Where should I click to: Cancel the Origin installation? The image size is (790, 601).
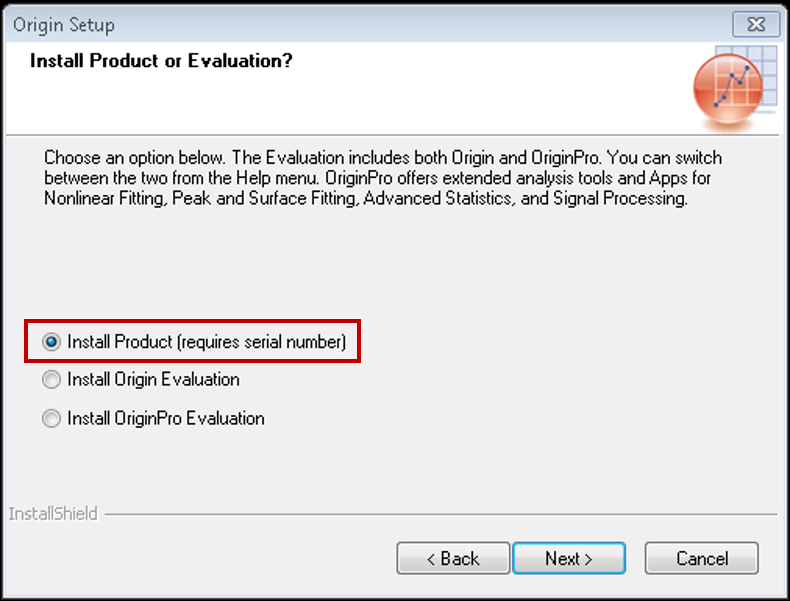(x=701, y=558)
